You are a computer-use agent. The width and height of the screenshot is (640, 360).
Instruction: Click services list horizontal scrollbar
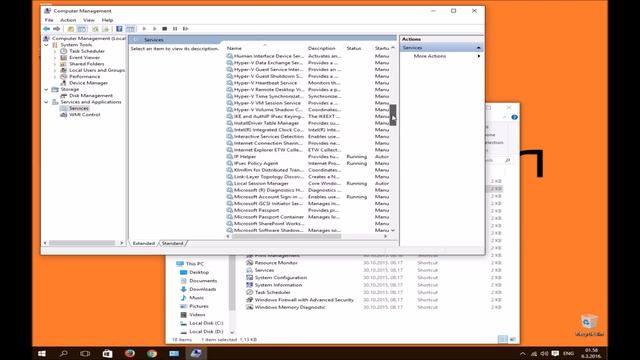[x=287, y=236]
